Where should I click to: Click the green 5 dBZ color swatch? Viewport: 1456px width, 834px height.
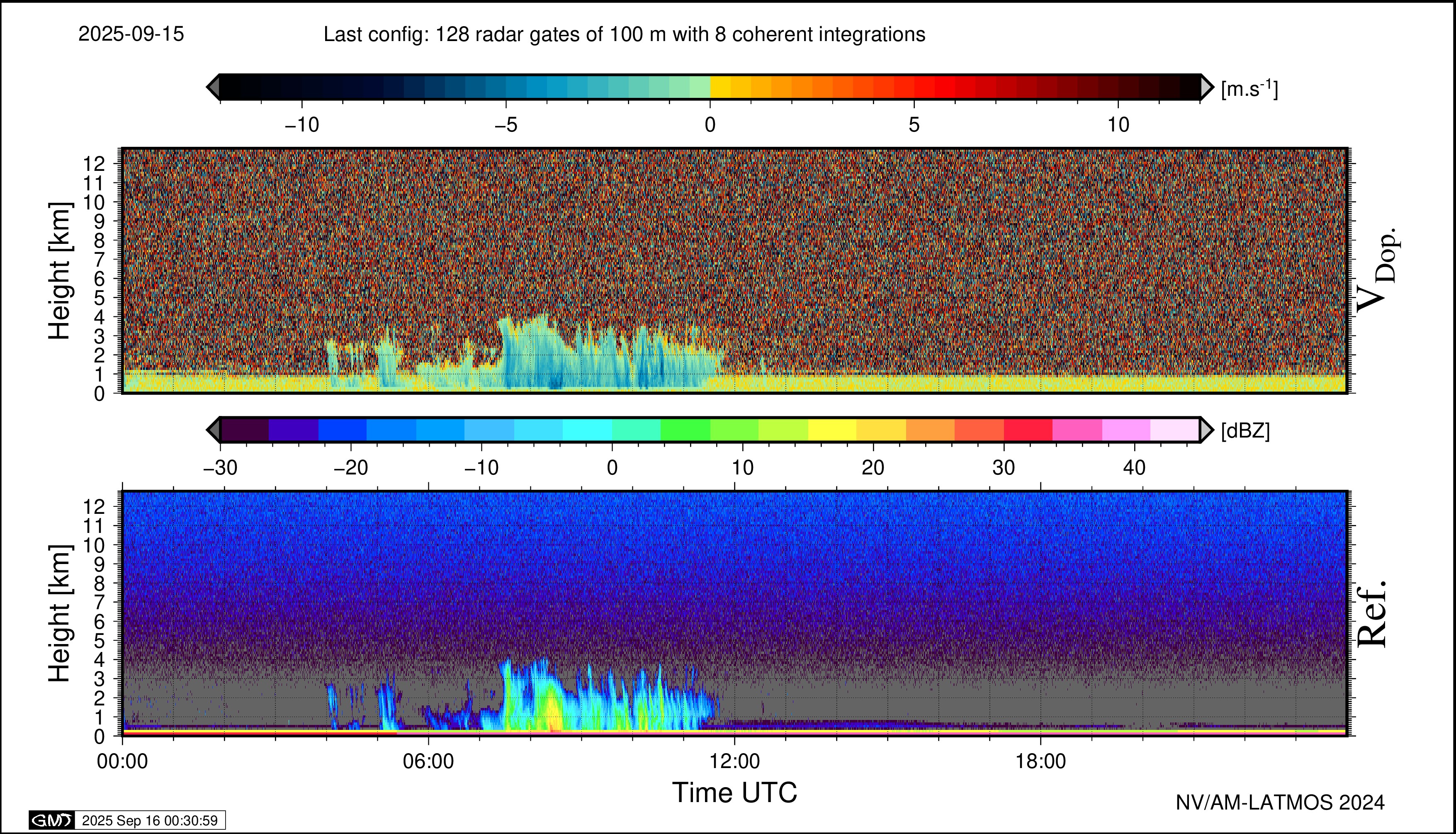[685, 430]
